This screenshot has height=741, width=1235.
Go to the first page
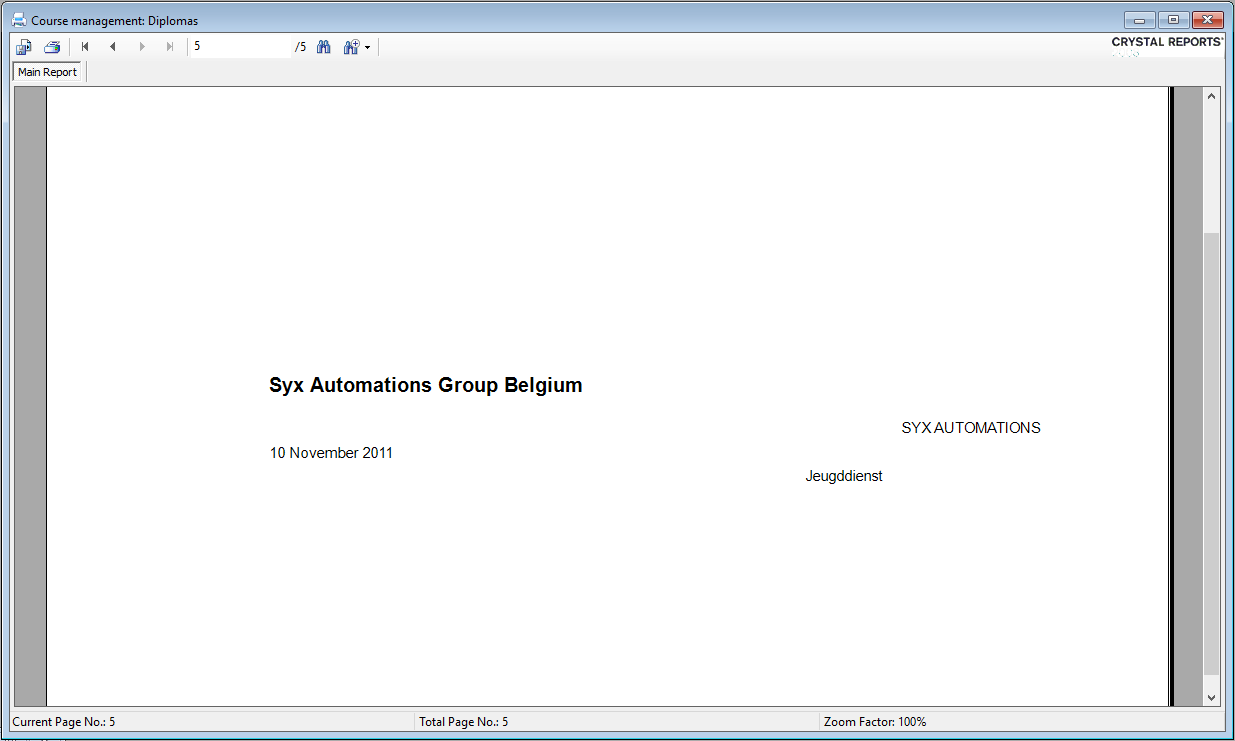85,47
